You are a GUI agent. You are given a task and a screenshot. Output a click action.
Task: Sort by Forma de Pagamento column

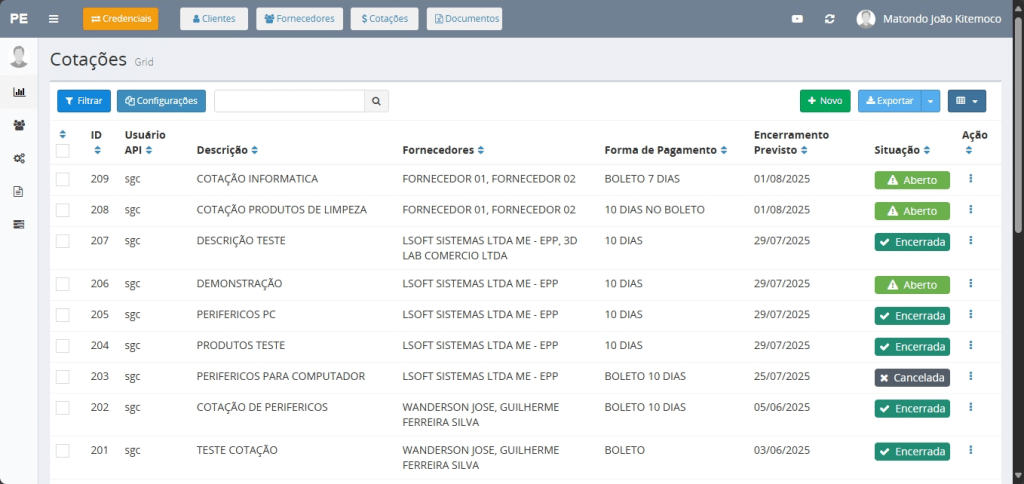point(724,150)
